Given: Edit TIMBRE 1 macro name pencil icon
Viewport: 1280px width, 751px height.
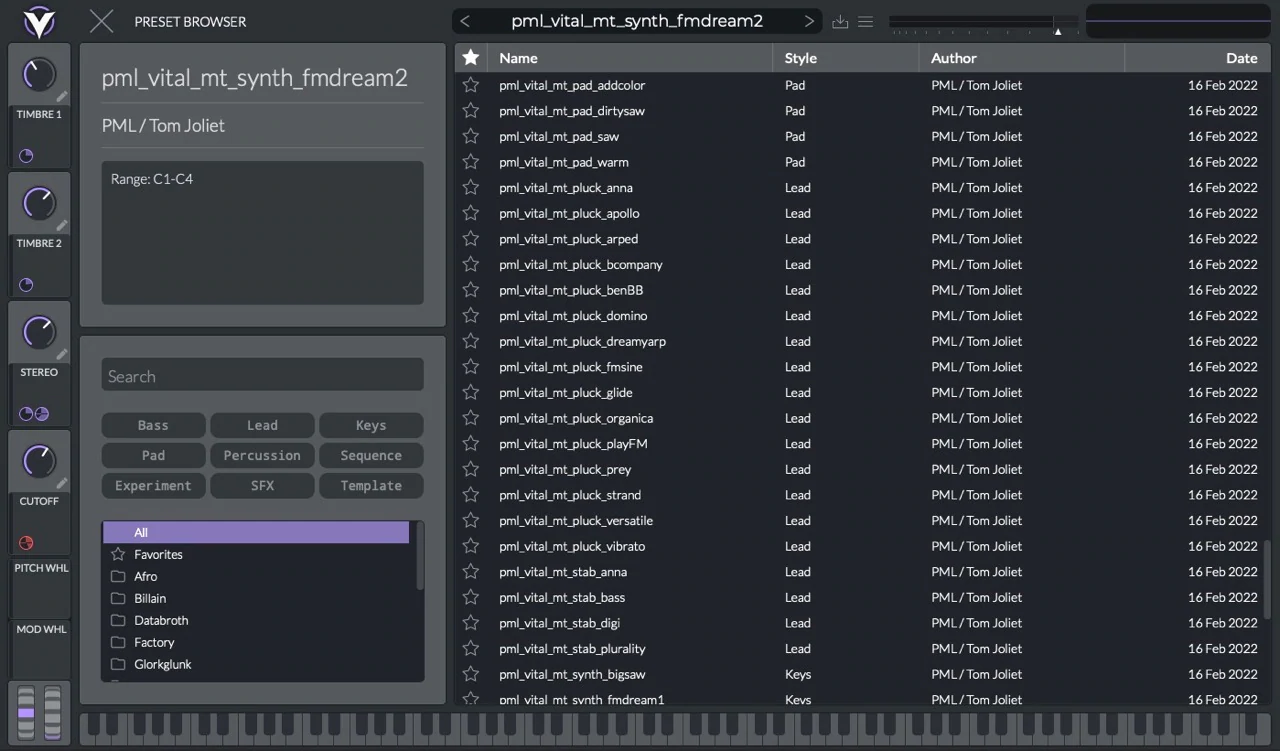Looking at the screenshot, I should (x=62, y=97).
